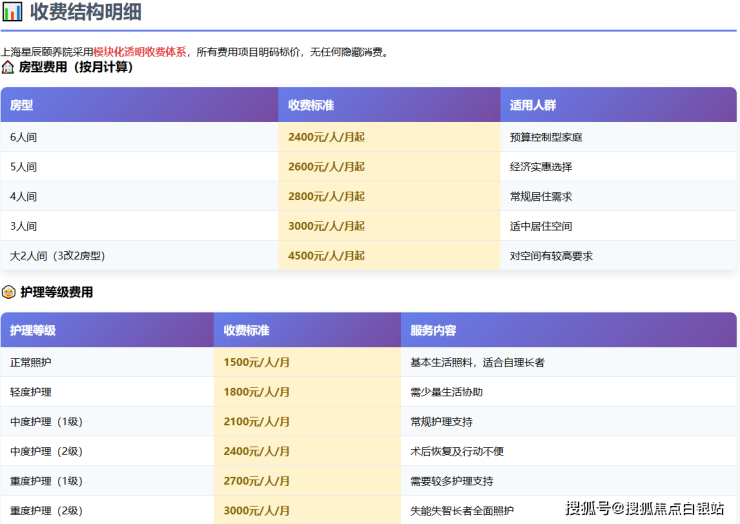This screenshot has width=740, height=524.
Task: Click the 房型 column header
Action: tap(22, 105)
